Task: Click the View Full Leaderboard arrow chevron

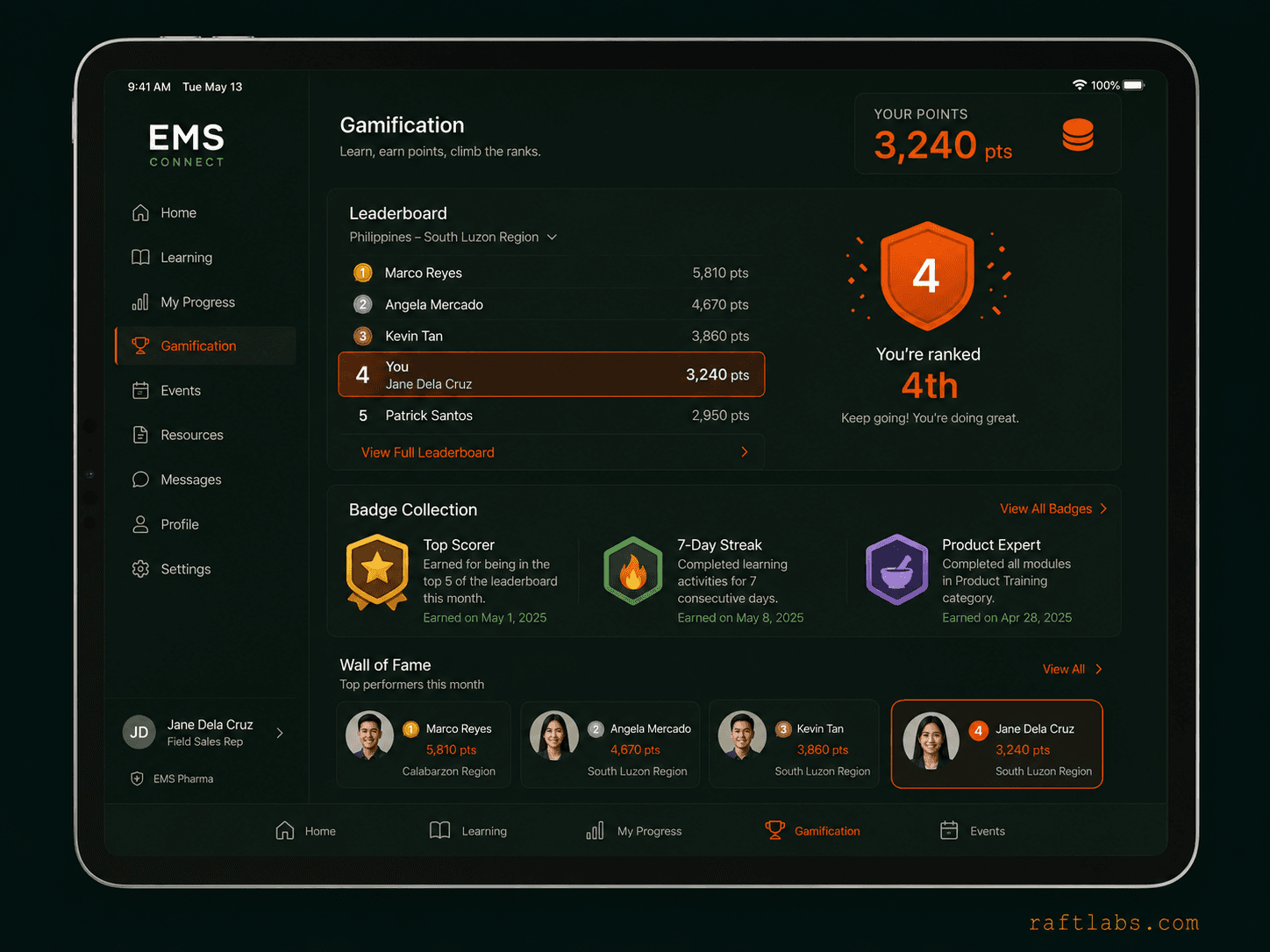Action: pyautogui.click(x=745, y=452)
